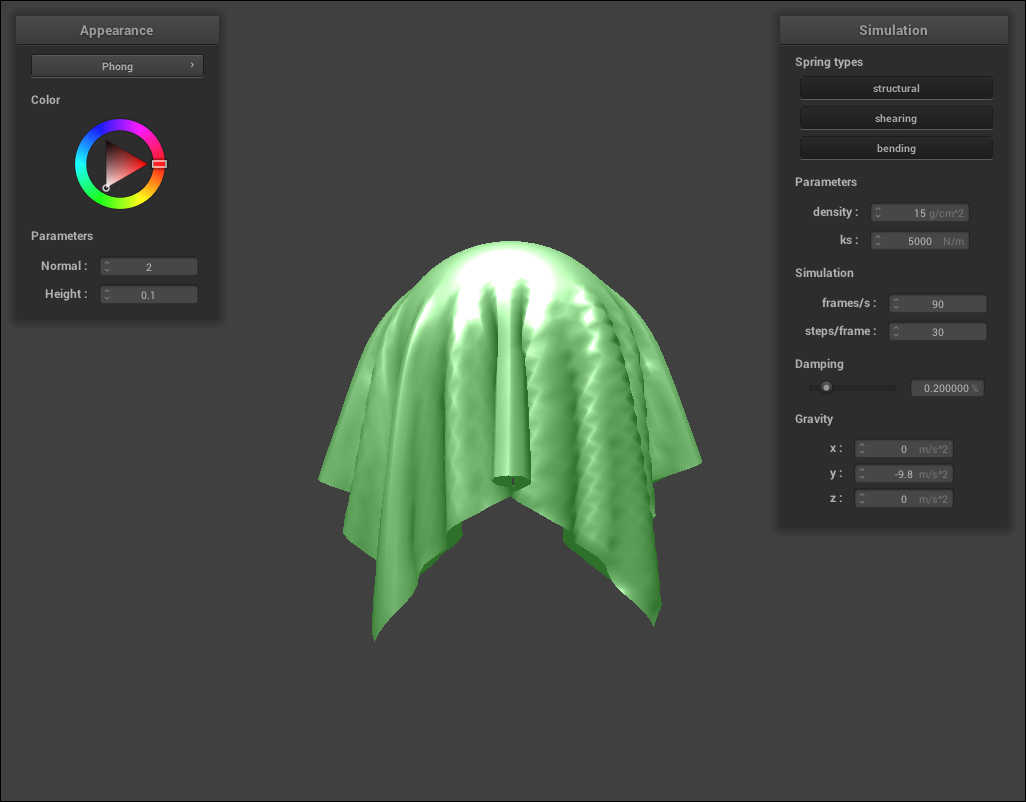The image size is (1026, 802).
Task: Click the Simulation panel title bar
Action: pos(893,30)
